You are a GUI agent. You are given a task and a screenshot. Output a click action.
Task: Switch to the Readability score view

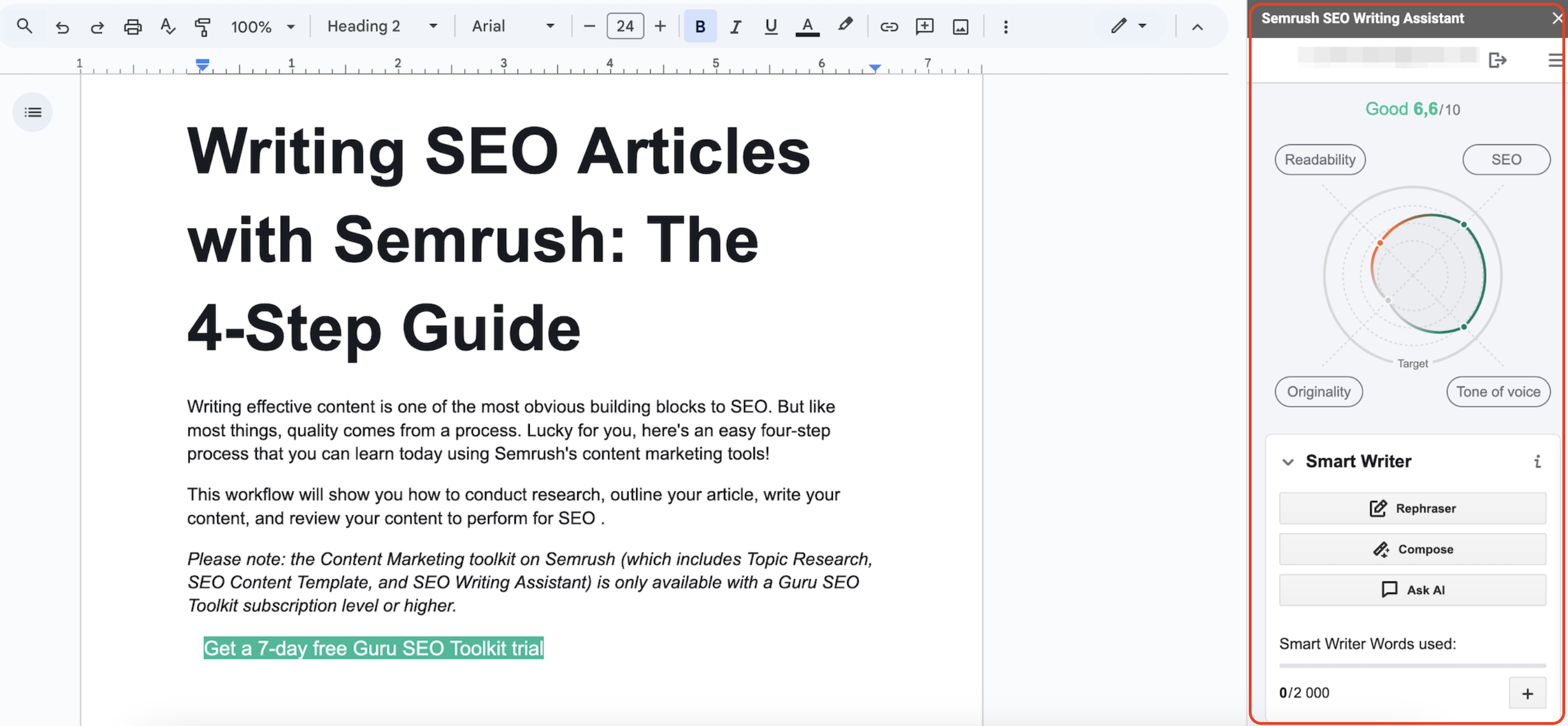(1320, 159)
